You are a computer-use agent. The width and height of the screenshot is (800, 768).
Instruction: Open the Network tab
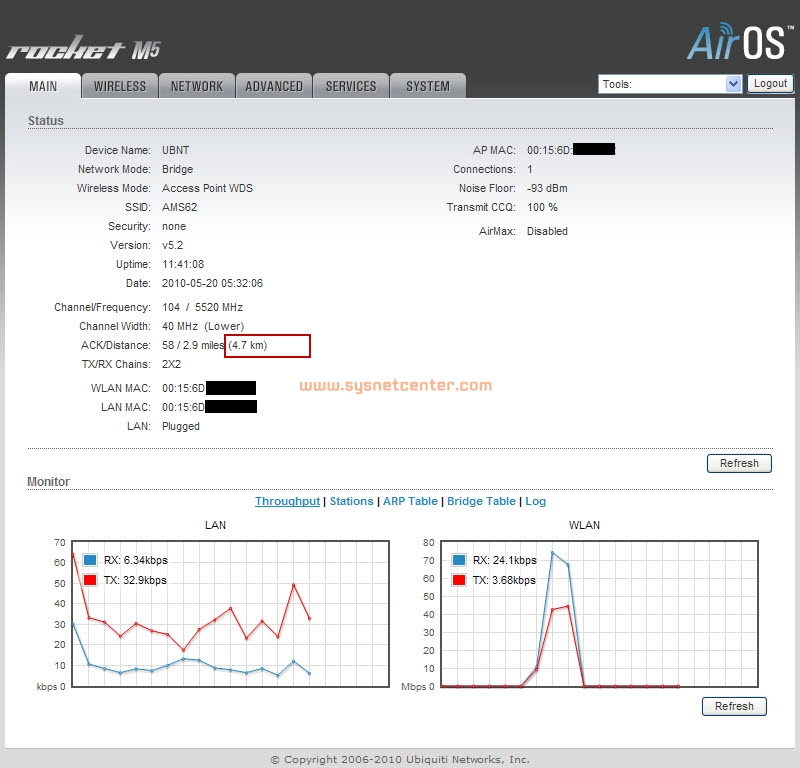197,86
